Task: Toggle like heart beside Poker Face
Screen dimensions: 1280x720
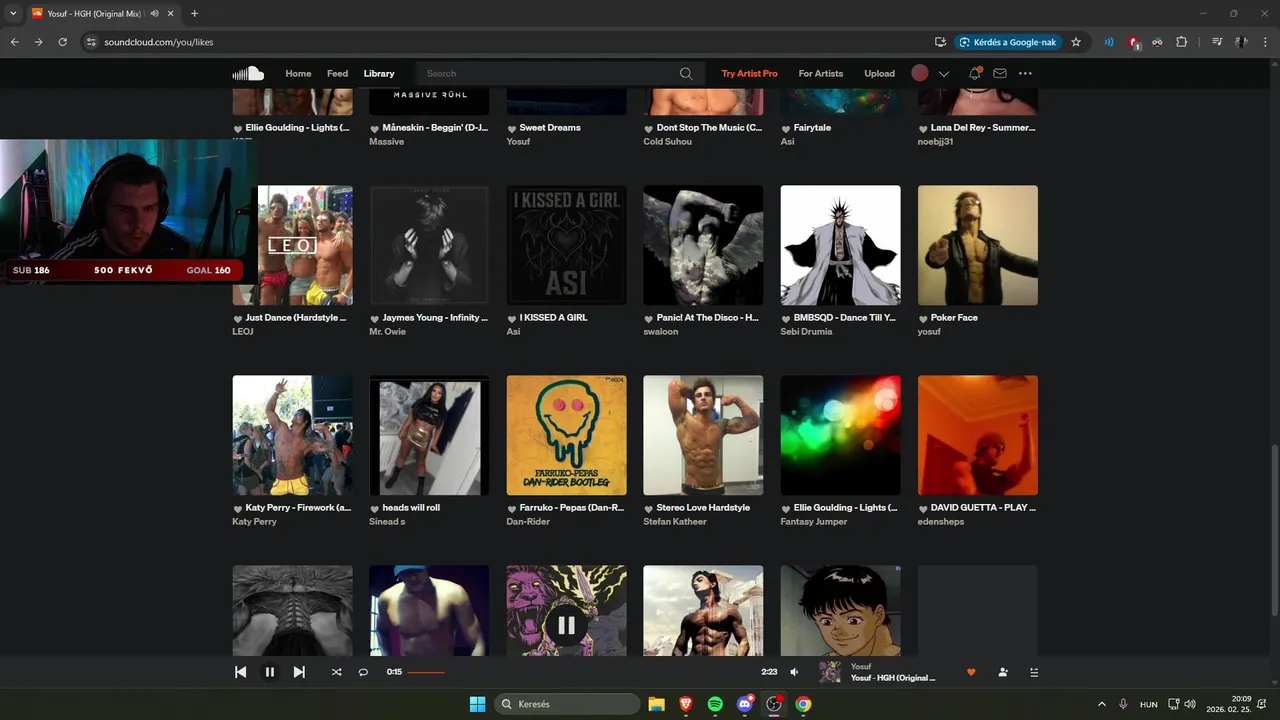Action: click(x=923, y=318)
